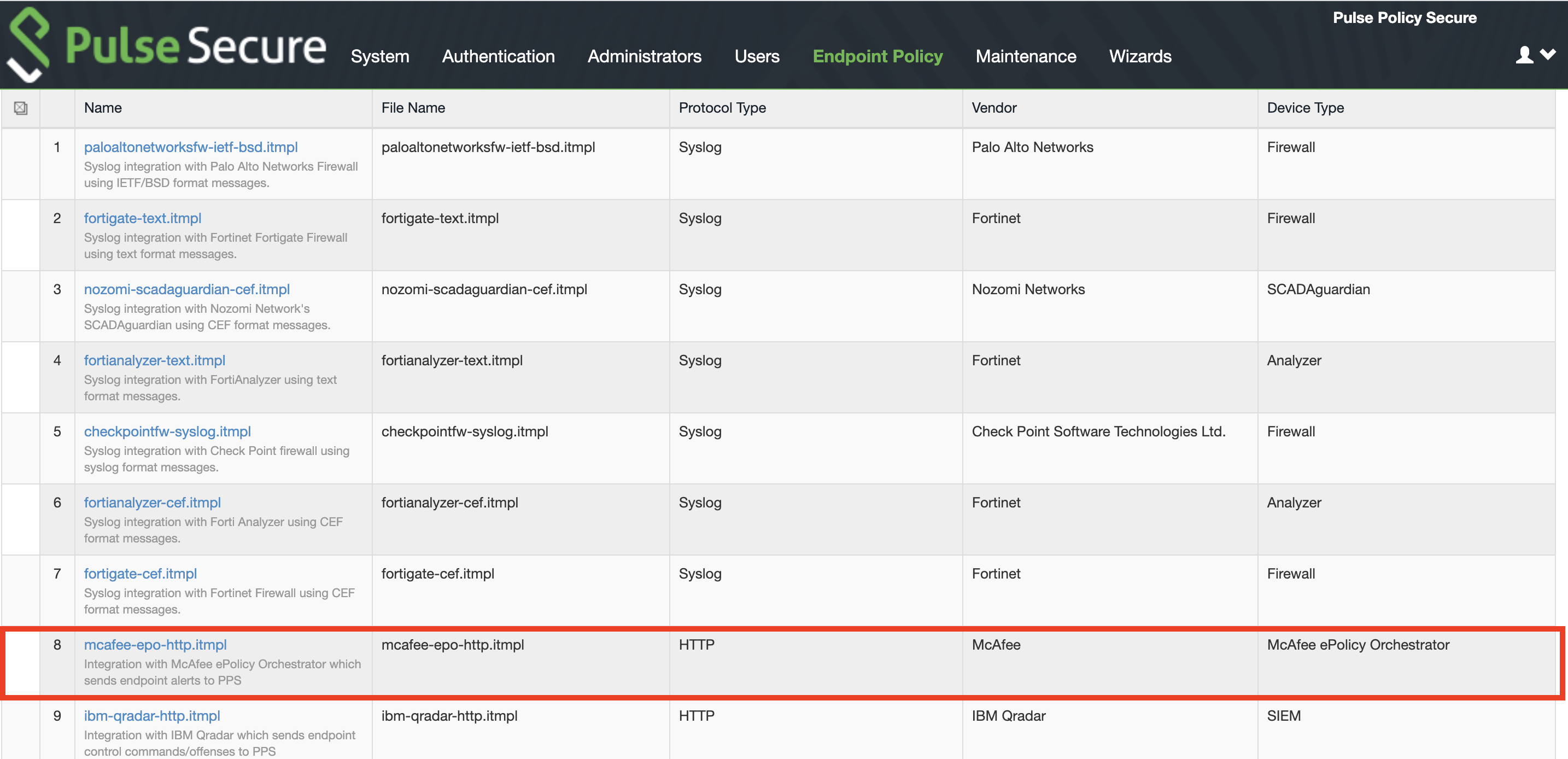Open the fortigate-cef.itmpl template link
The height and width of the screenshot is (759, 1568).
click(x=141, y=574)
